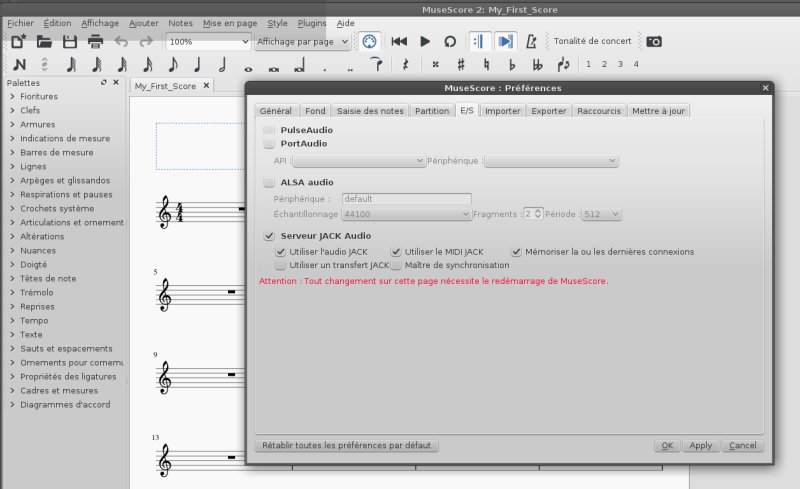The width and height of the screenshot is (800, 489).
Task: Check Utiliser un transfert JACK
Action: pyautogui.click(x=280, y=265)
